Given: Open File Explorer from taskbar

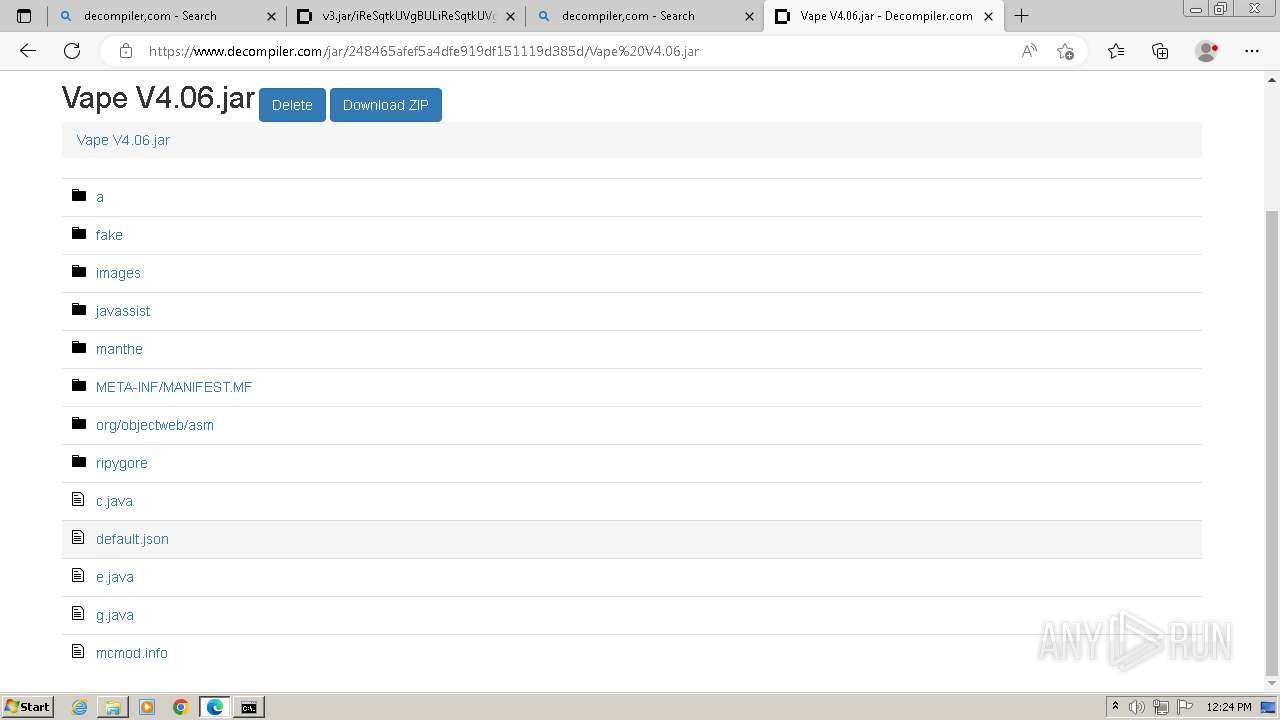Looking at the screenshot, I should click(x=113, y=707).
